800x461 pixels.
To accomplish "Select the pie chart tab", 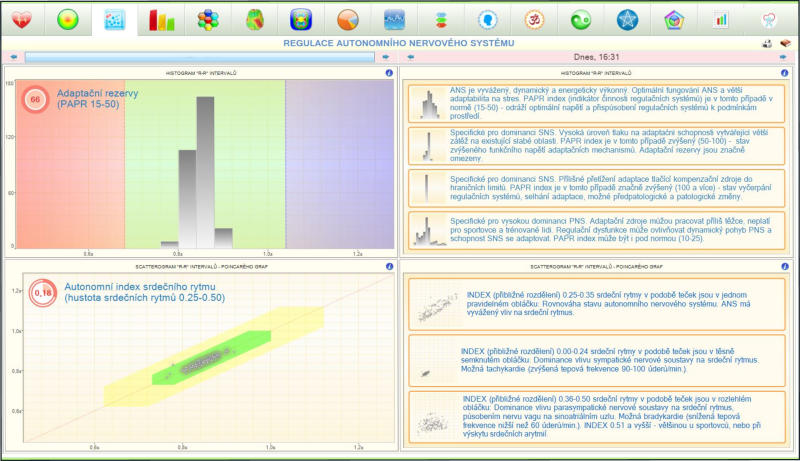I will tap(347, 19).
